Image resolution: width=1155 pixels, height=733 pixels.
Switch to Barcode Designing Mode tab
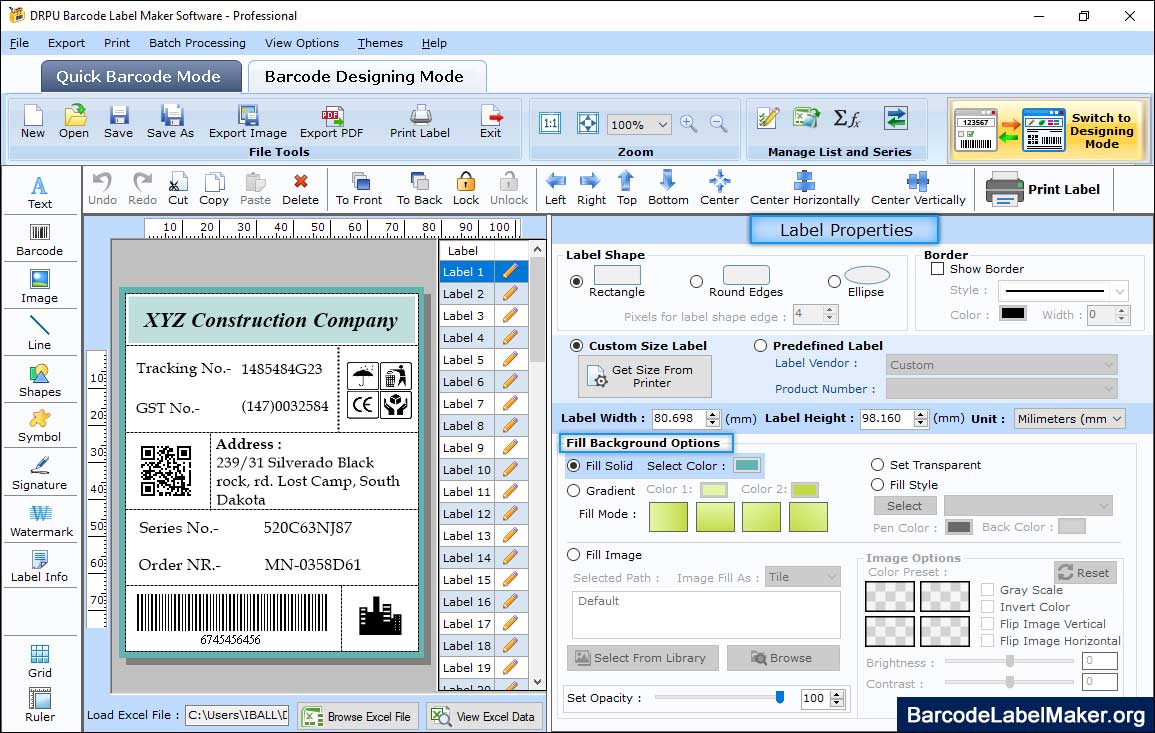[x=366, y=77]
